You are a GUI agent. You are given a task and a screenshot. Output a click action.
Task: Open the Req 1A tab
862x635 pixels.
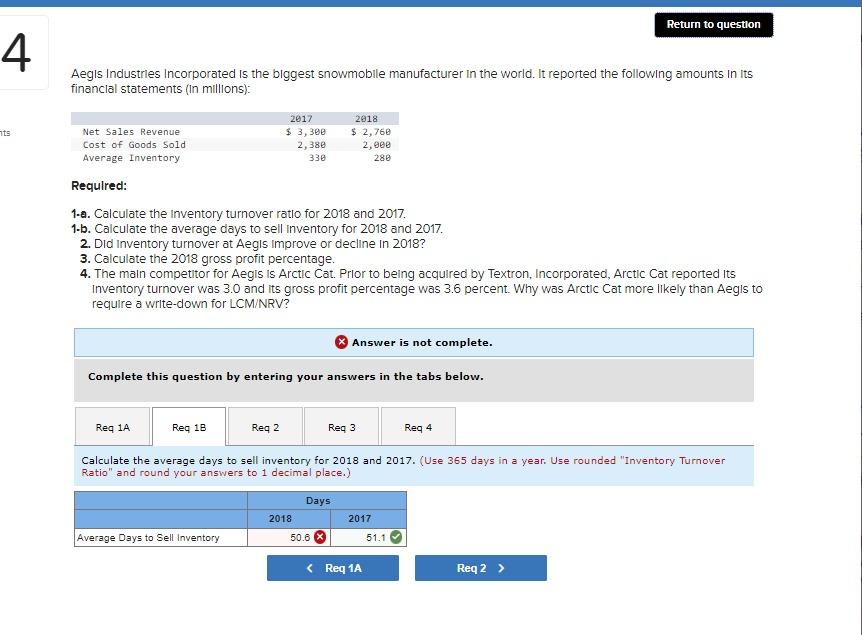(113, 427)
